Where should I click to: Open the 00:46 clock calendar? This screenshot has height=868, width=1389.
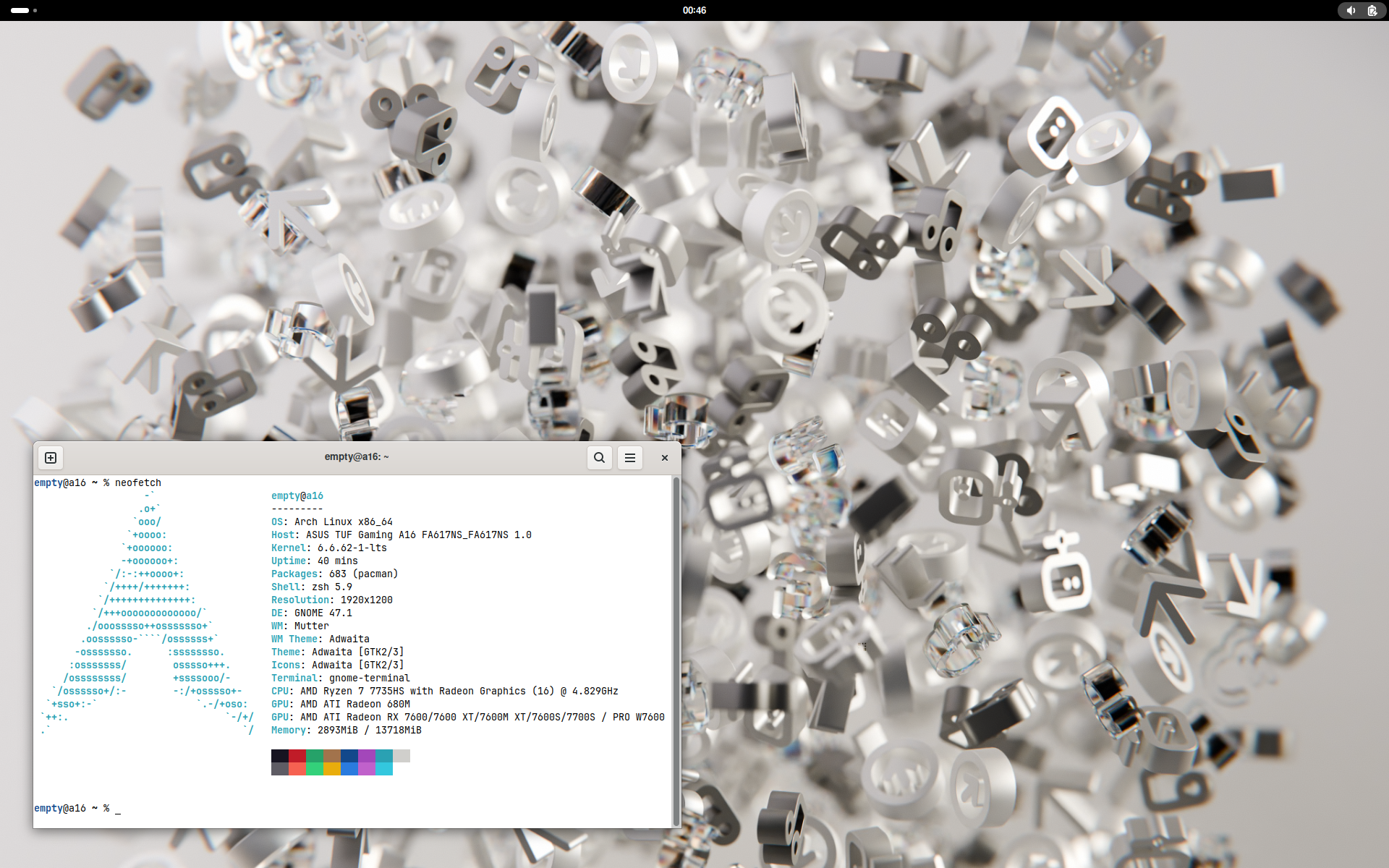694,10
